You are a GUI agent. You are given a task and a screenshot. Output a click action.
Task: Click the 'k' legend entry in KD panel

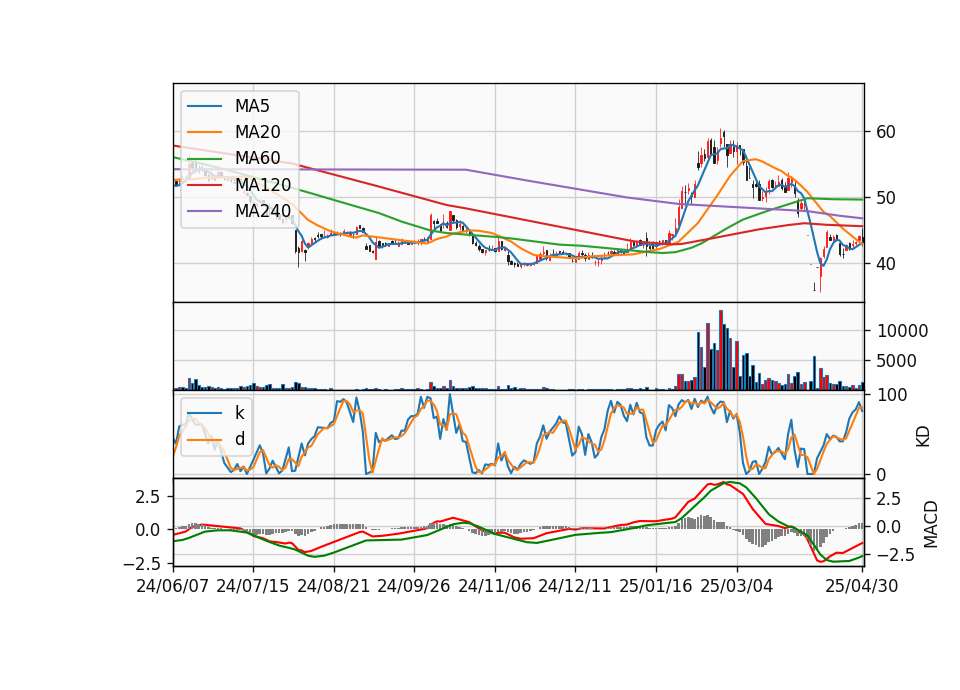[239, 413]
